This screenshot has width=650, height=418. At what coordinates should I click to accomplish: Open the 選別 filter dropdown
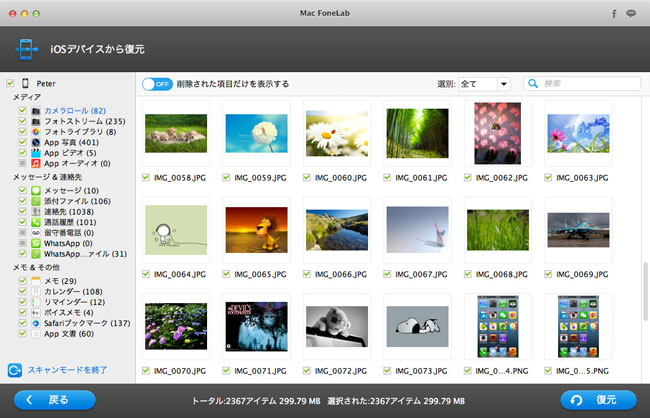tap(487, 84)
